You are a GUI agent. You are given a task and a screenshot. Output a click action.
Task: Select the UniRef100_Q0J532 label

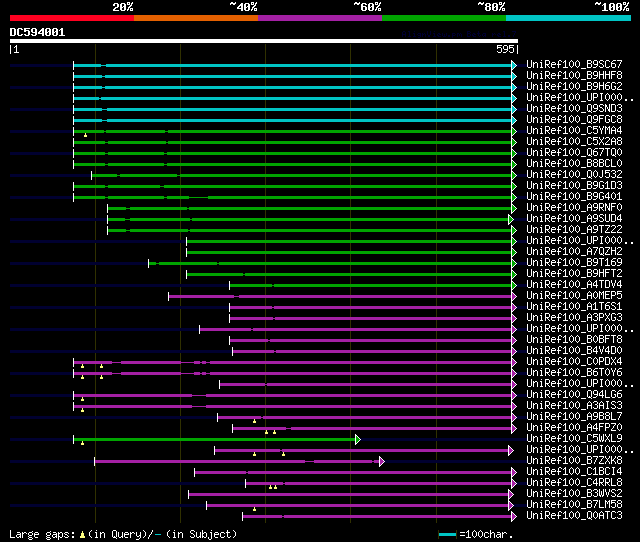pos(574,175)
